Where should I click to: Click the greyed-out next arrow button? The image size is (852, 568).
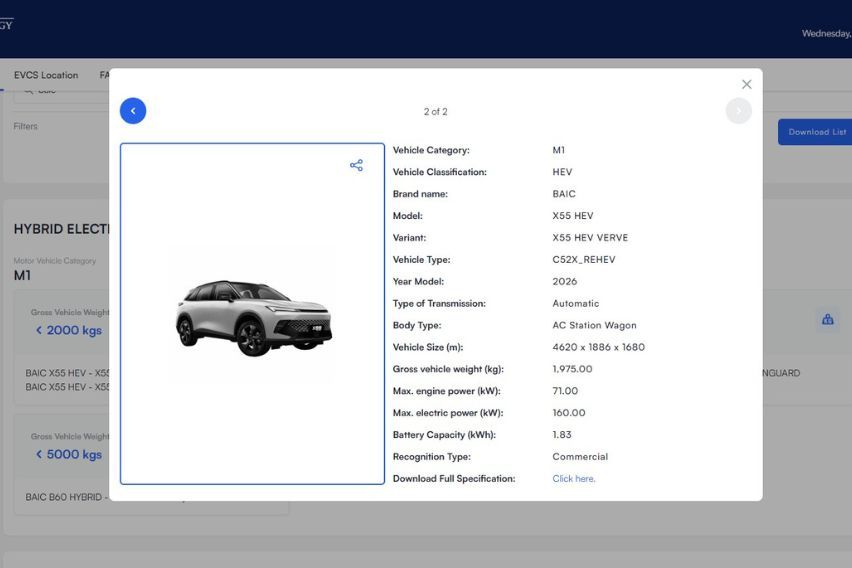click(738, 111)
